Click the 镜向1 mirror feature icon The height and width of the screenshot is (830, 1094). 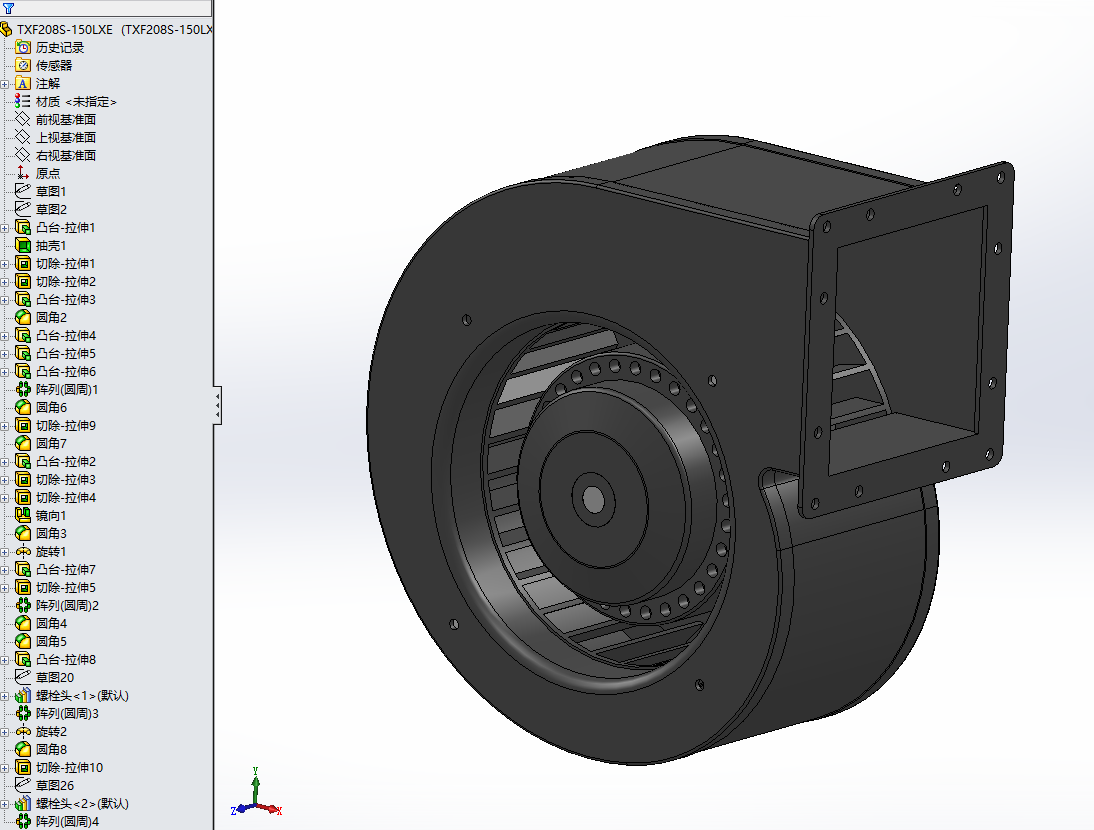point(23,515)
